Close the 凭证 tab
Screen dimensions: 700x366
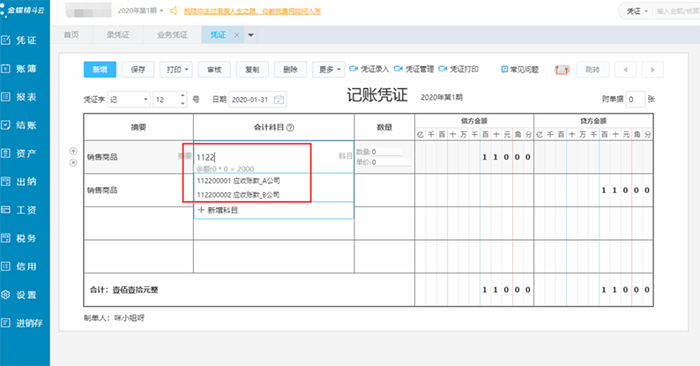pos(237,35)
